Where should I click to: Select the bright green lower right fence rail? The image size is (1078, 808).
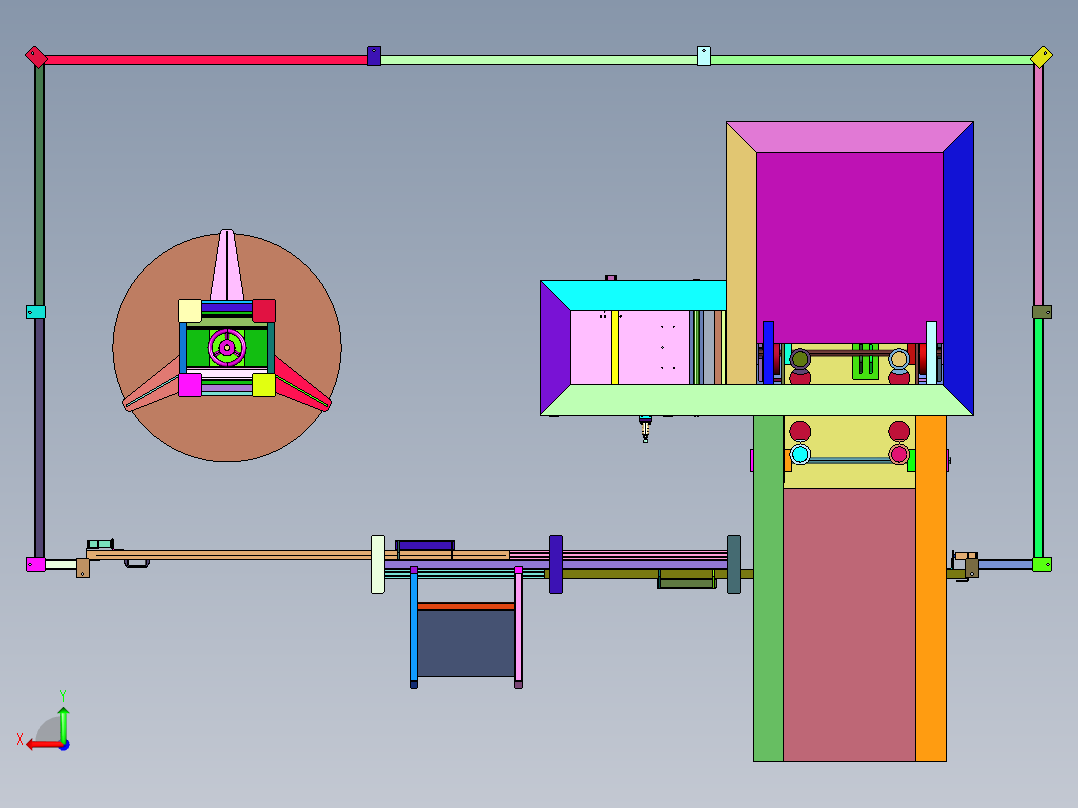[1038, 438]
